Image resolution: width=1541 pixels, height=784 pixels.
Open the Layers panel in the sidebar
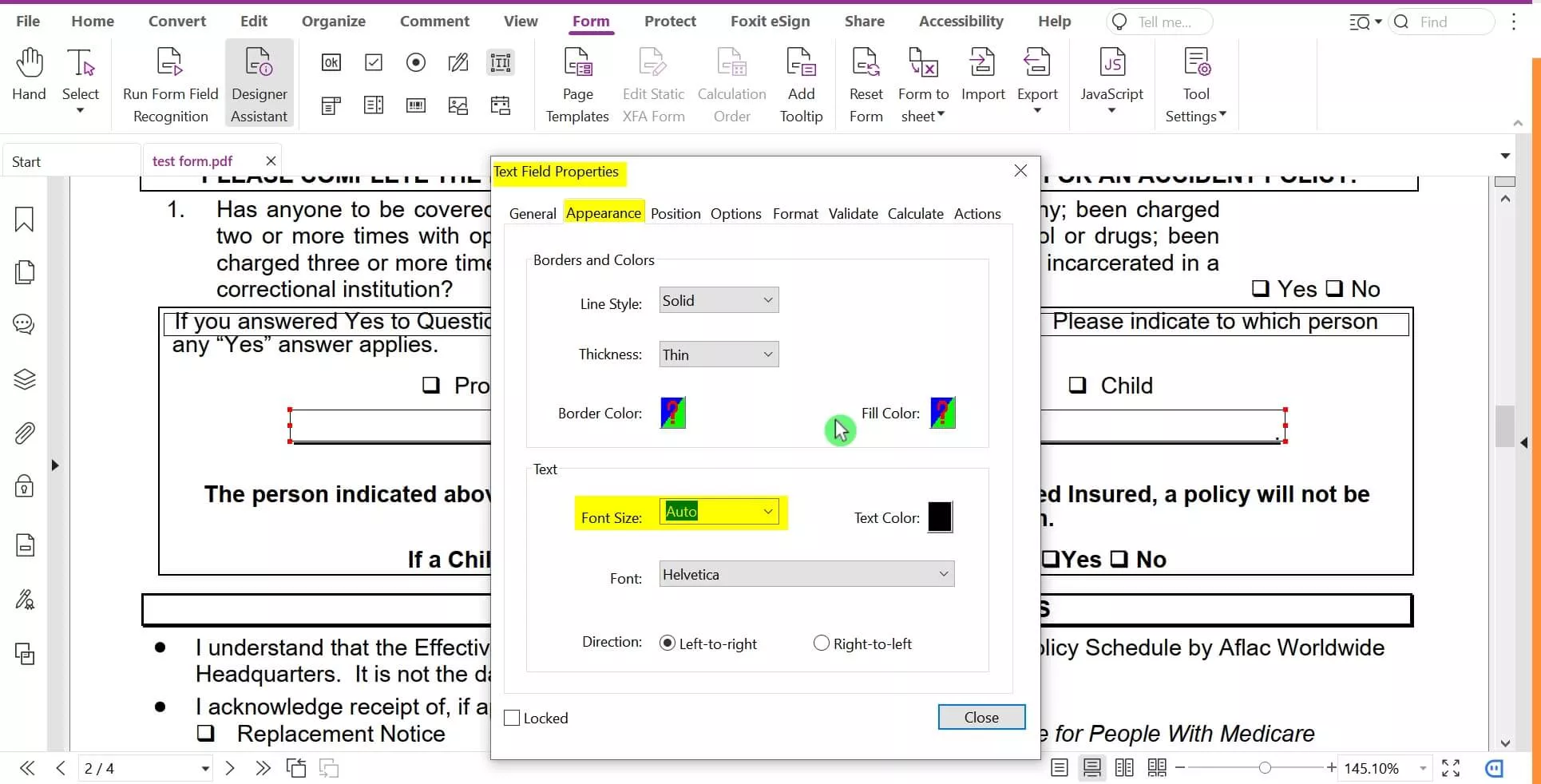pos(25,380)
